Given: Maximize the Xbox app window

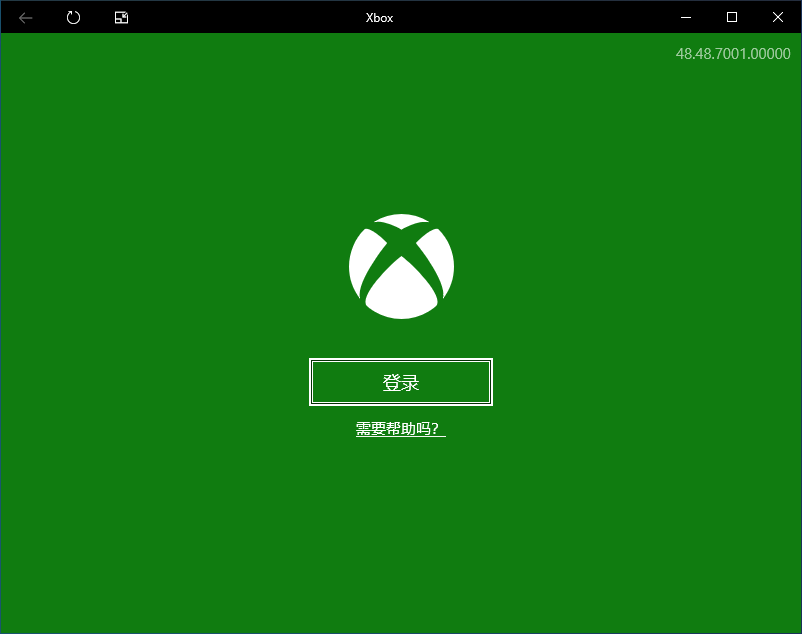Looking at the screenshot, I should tap(732, 17).
